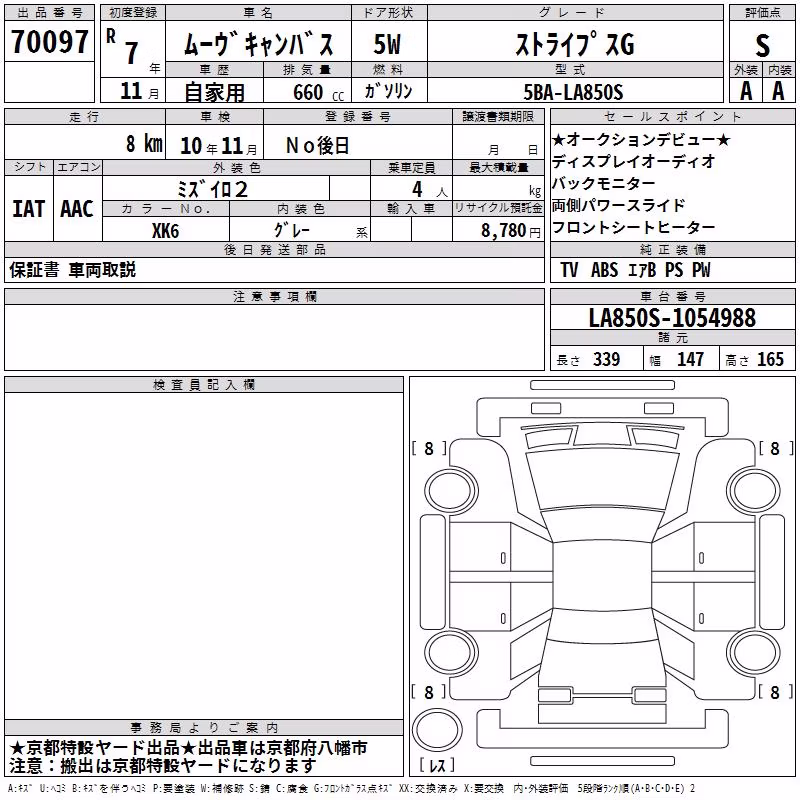The height and width of the screenshot is (800, 800).
Task: Click the 車検 expiry 10年11月
Action: [x=219, y=146]
